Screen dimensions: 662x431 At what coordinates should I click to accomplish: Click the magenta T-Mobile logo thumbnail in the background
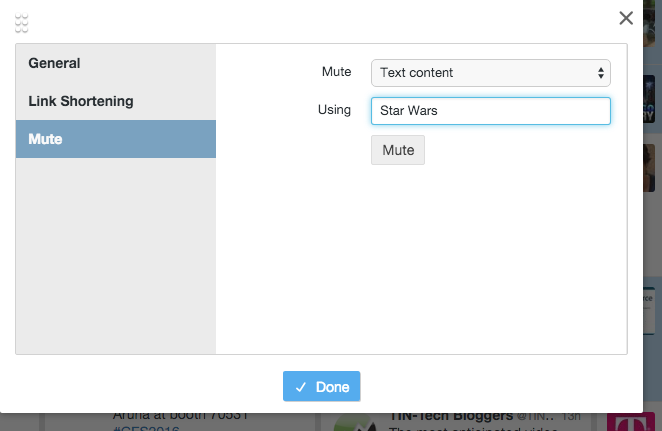(631, 422)
